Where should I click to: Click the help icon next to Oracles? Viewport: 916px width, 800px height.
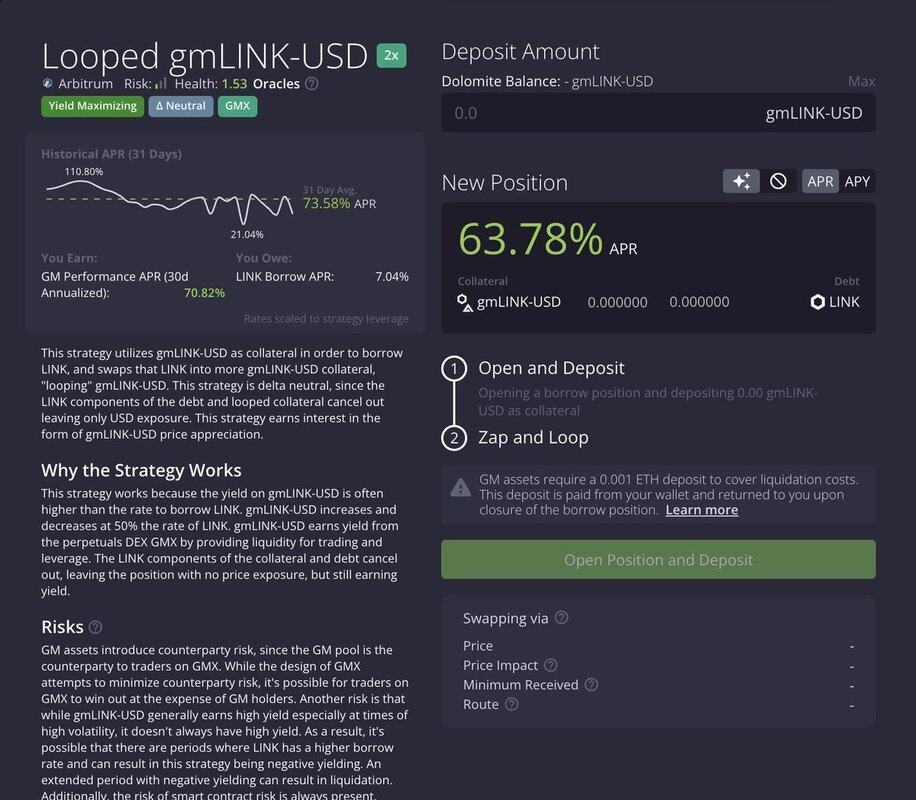(312, 84)
